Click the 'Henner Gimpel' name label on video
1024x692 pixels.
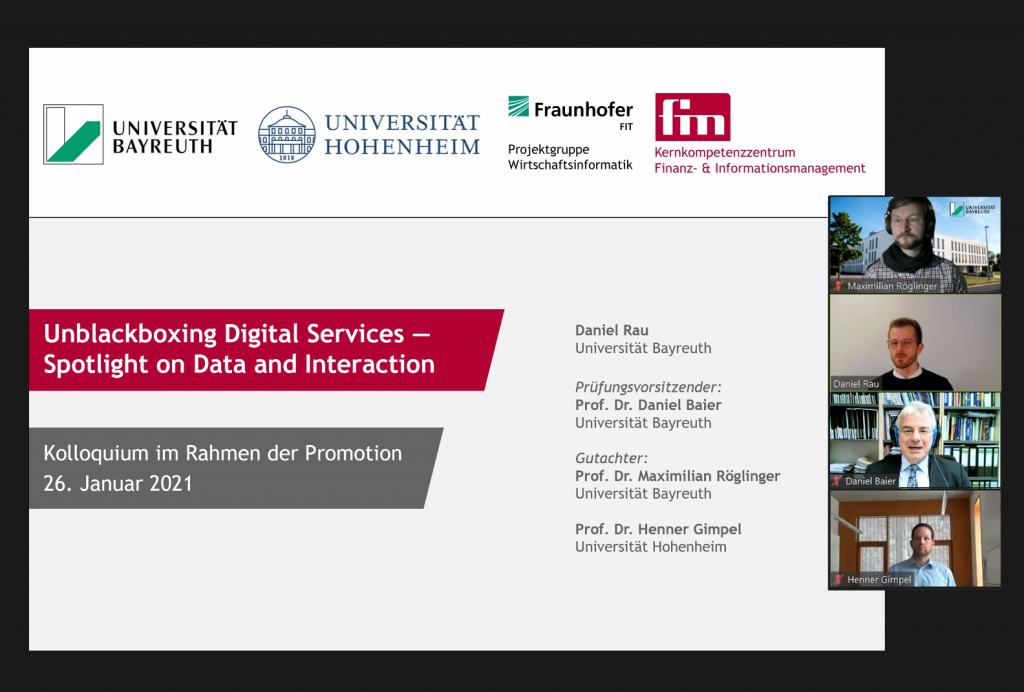(x=879, y=579)
